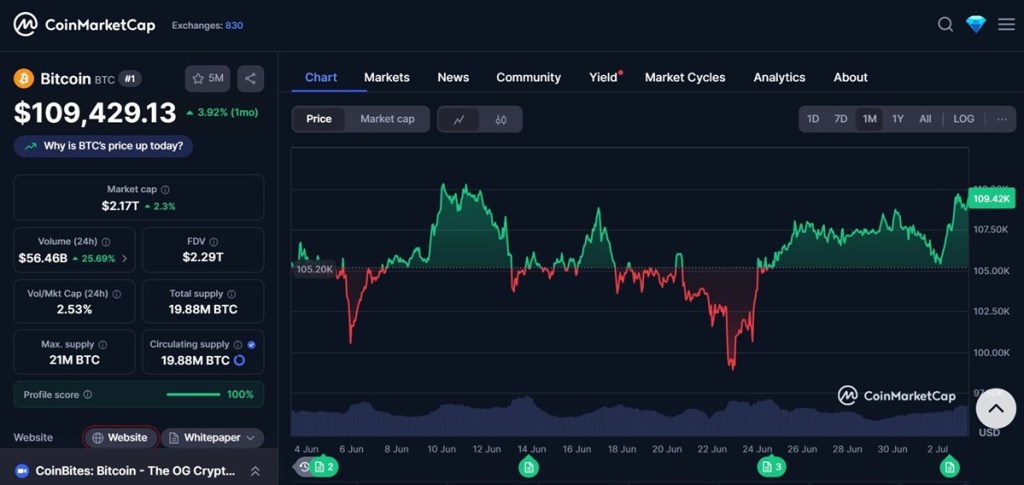
Task: Click the scroll-to-top arrow button
Action: pos(996,409)
